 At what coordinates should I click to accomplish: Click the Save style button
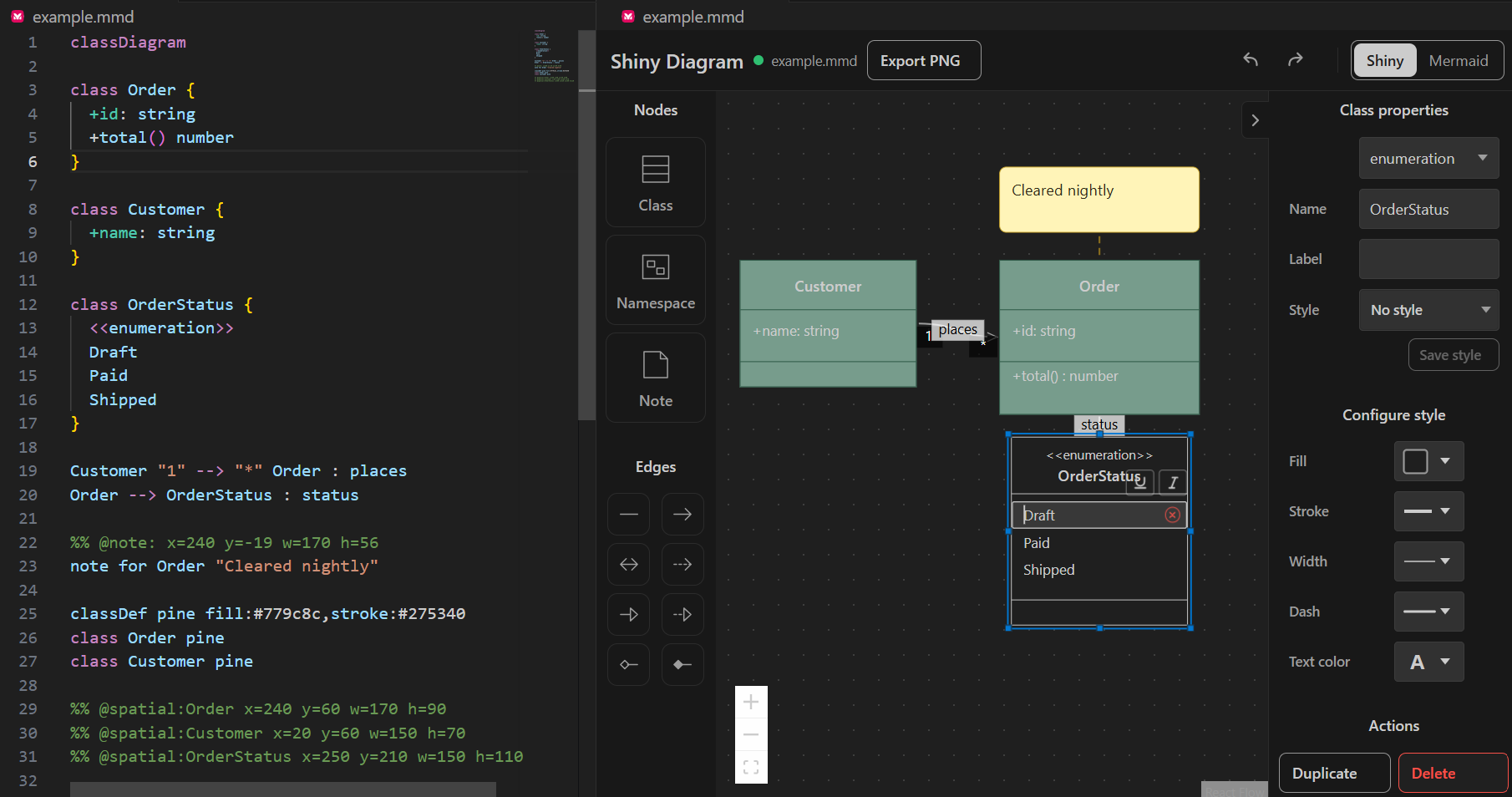pos(1453,355)
